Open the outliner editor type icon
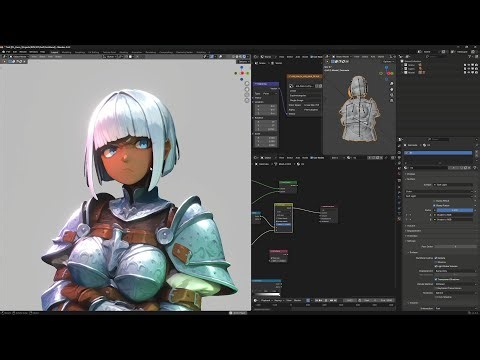Viewport: 480px width, 360px height. [x=402, y=57]
